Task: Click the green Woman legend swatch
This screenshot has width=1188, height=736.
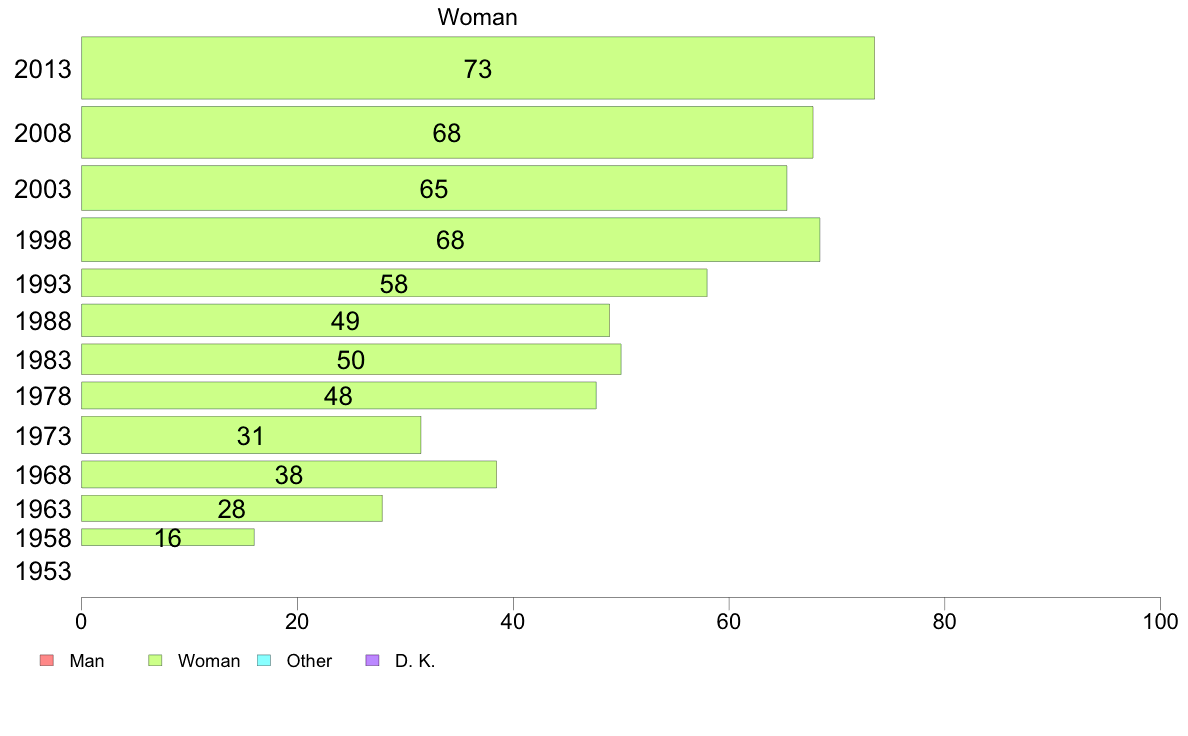Action: (x=155, y=660)
